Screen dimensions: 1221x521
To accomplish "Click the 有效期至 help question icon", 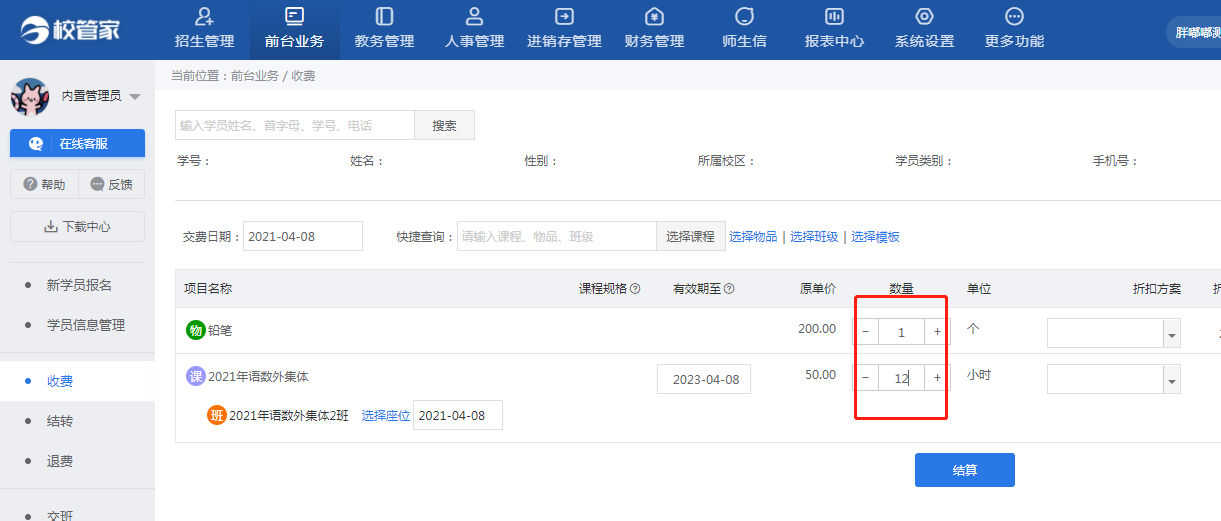I will click(729, 289).
